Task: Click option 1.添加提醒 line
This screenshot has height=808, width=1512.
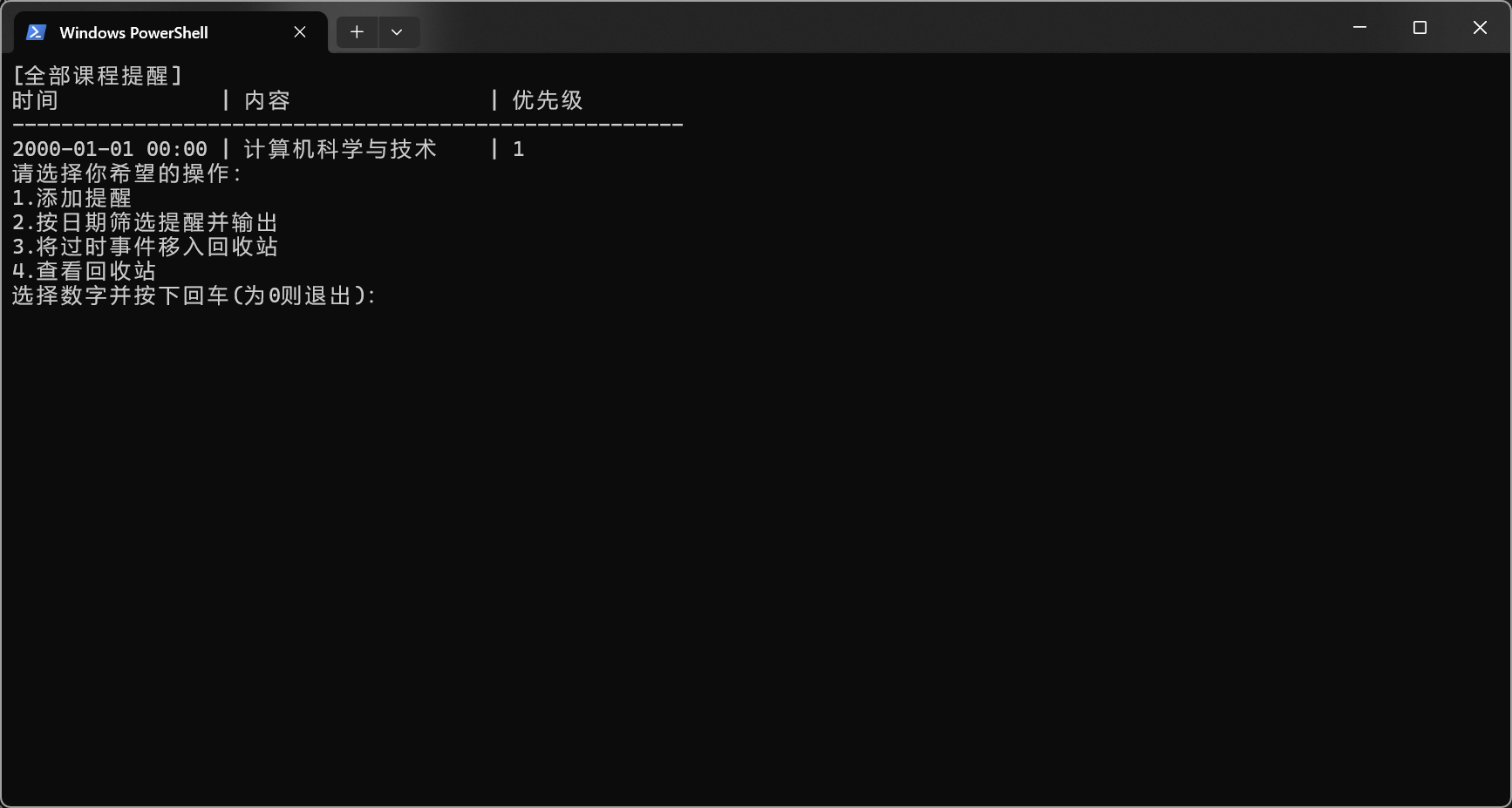Action: 72,198
